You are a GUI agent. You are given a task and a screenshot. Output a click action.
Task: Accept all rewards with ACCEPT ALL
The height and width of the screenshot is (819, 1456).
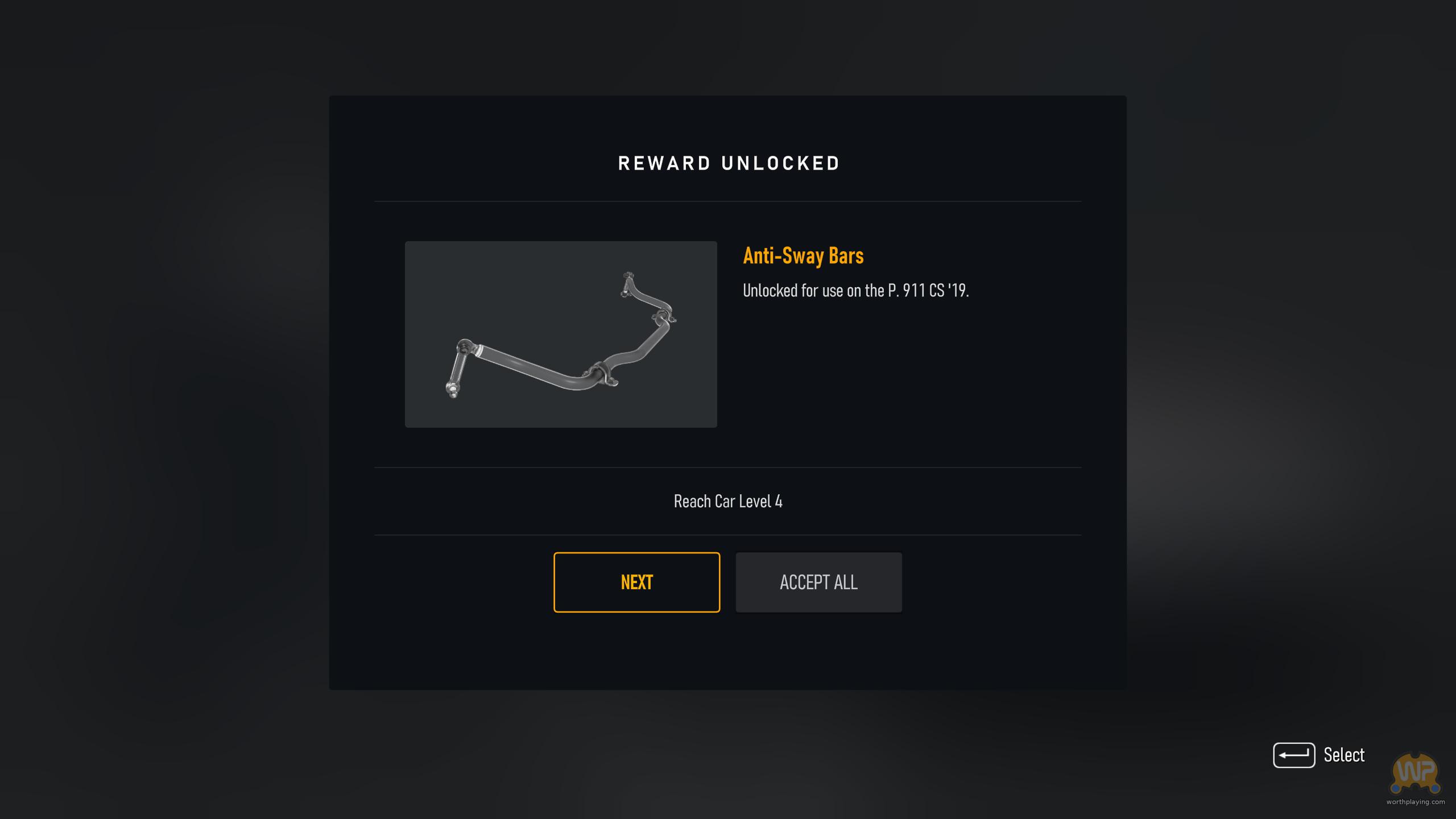point(818,582)
